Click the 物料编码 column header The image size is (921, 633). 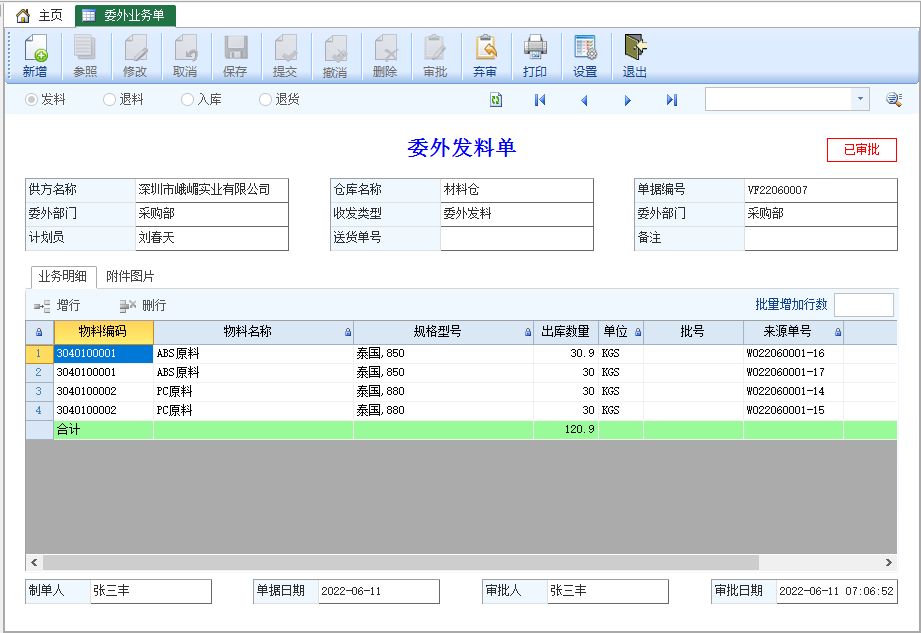click(x=103, y=332)
